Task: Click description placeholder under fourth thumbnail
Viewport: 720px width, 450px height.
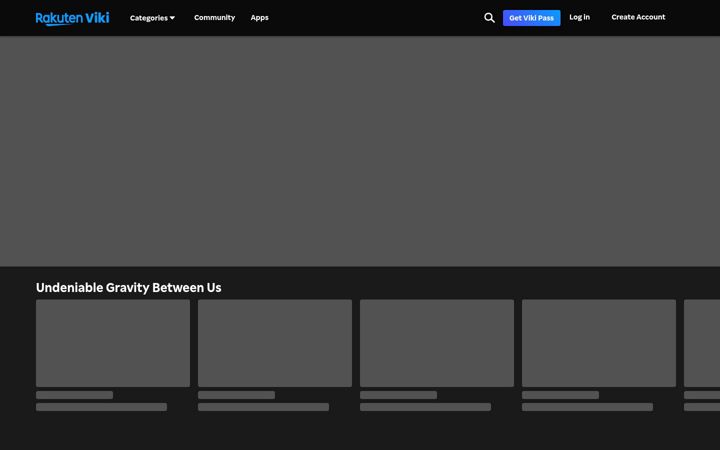Action: pyautogui.click(x=587, y=407)
